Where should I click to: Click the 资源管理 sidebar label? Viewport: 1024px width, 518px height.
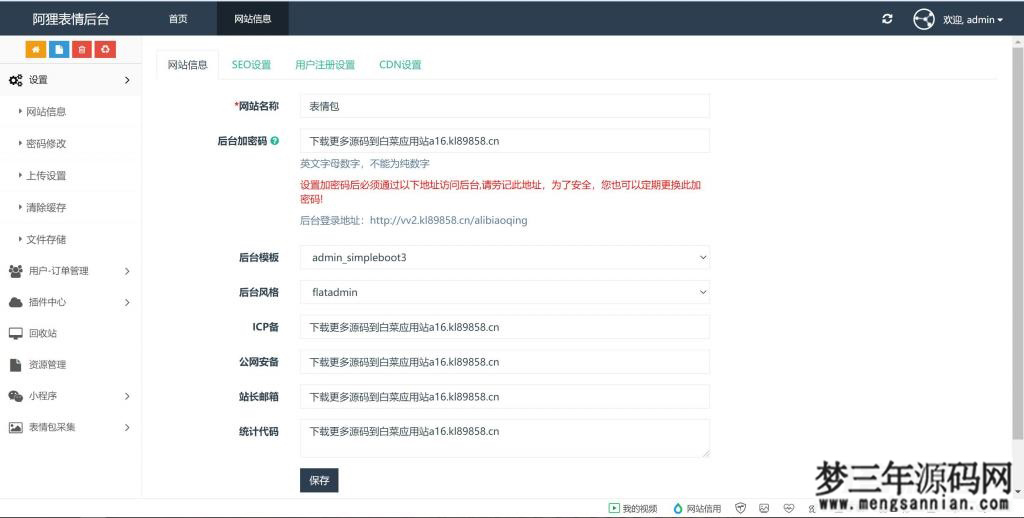pos(47,364)
